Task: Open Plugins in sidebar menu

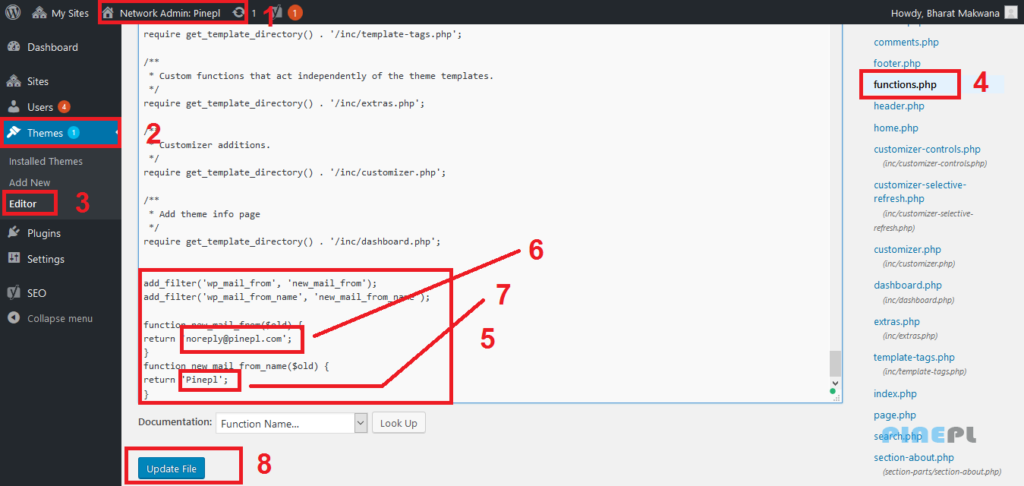Action: [44, 233]
